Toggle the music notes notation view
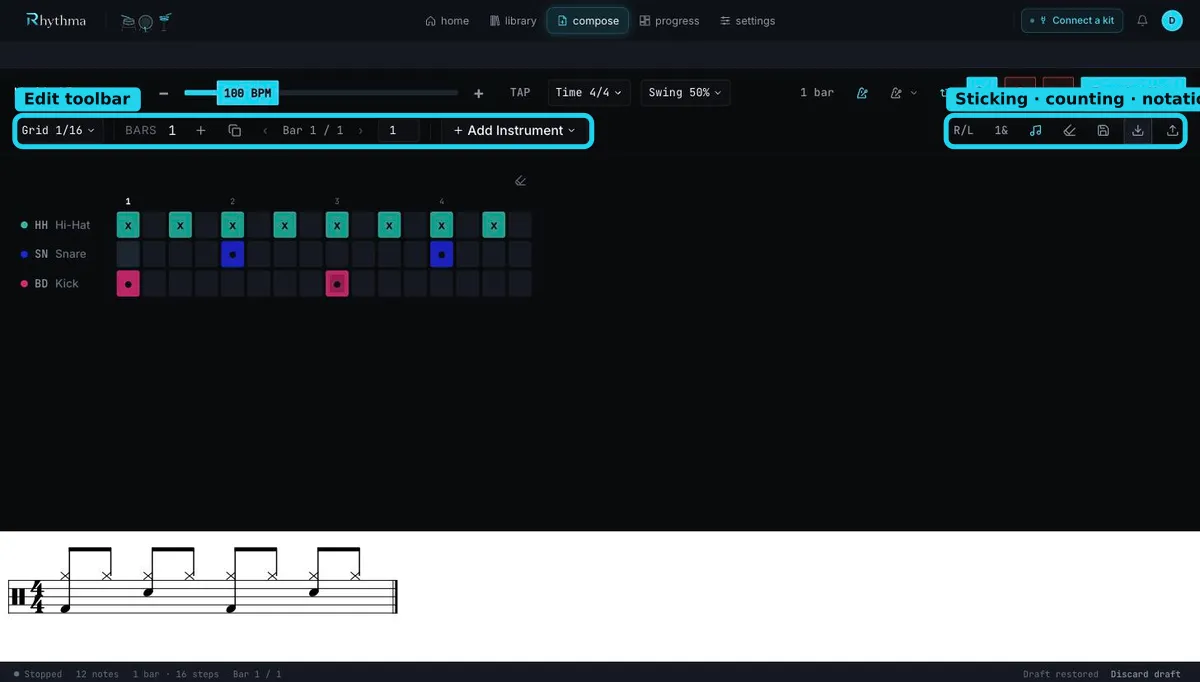The width and height of the screenshot is (1200, 682). 1035,130
